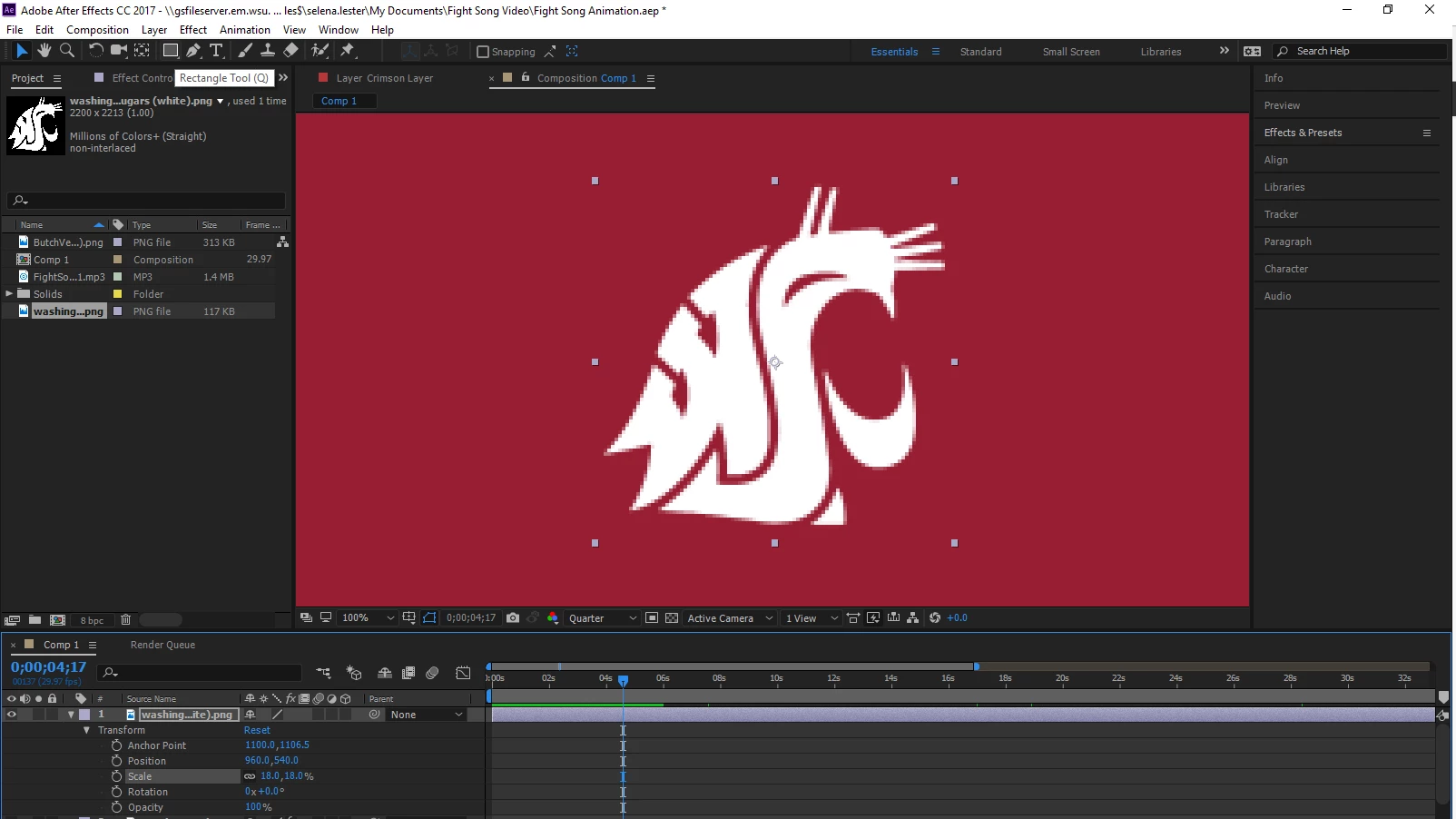The image size is (1456, 819).
Task: Open the Project panel menu
Action: tap(57, 78)
